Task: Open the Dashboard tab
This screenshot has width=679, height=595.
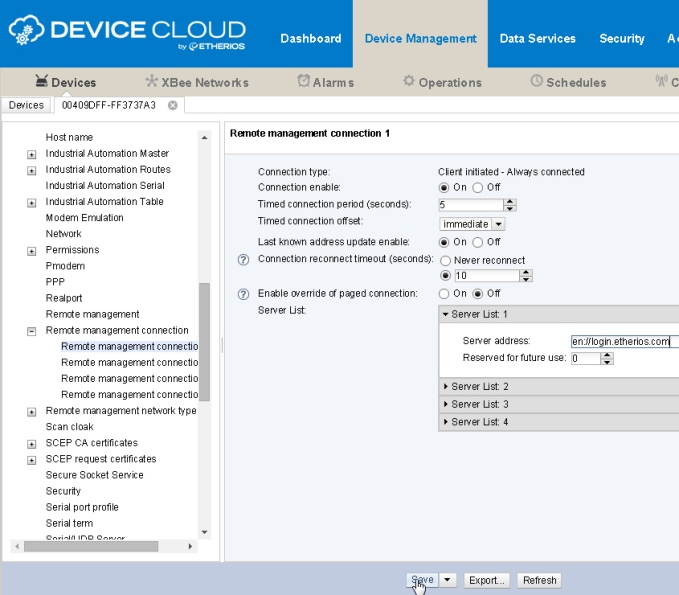Action: tap(310, 39)
